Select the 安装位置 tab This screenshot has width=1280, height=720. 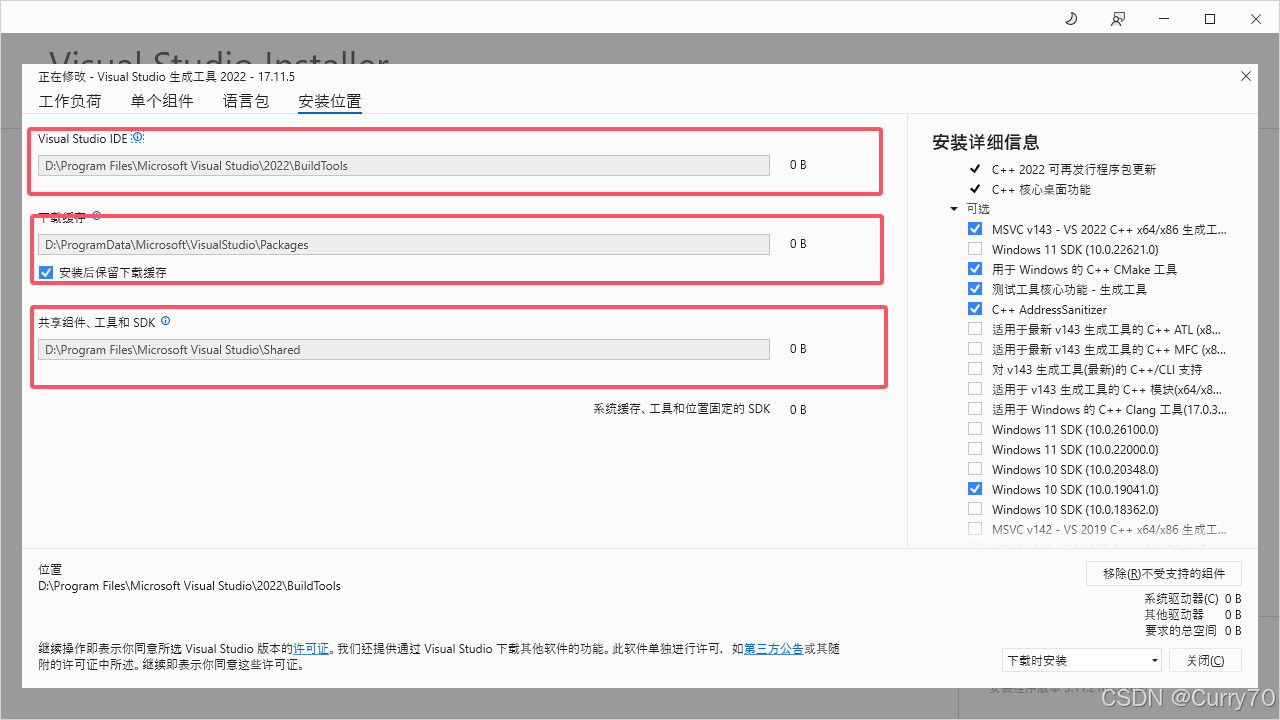pos(330,101)
